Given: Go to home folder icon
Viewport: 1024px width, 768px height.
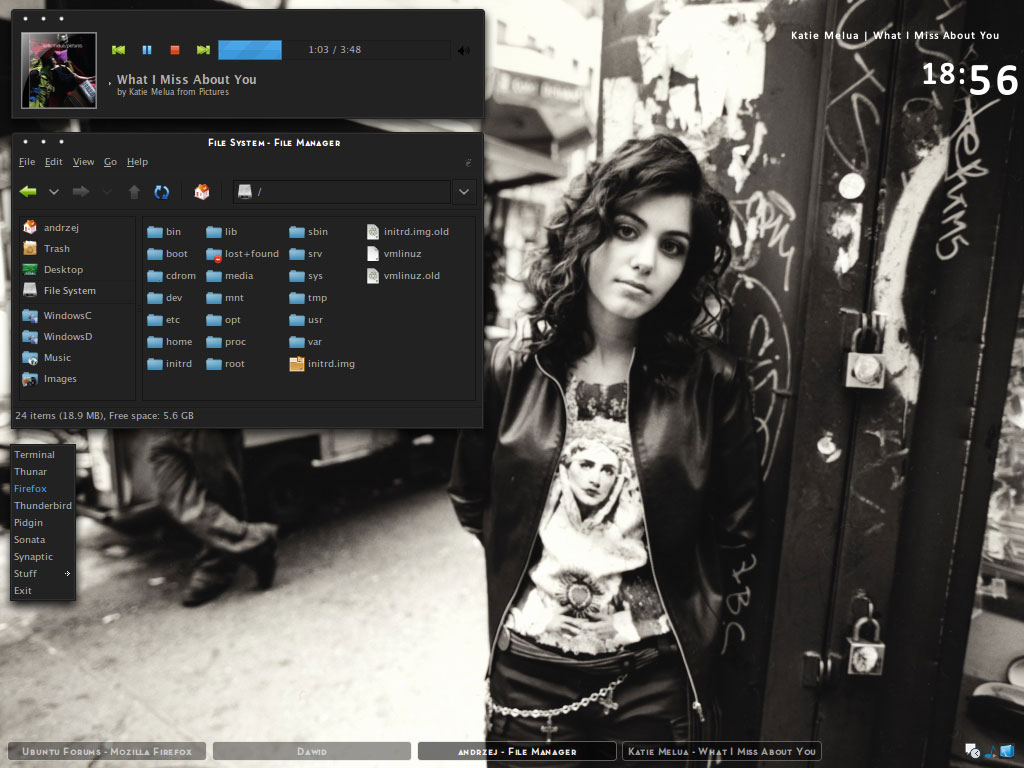Looking at the screenshot, I should [202, 192].
